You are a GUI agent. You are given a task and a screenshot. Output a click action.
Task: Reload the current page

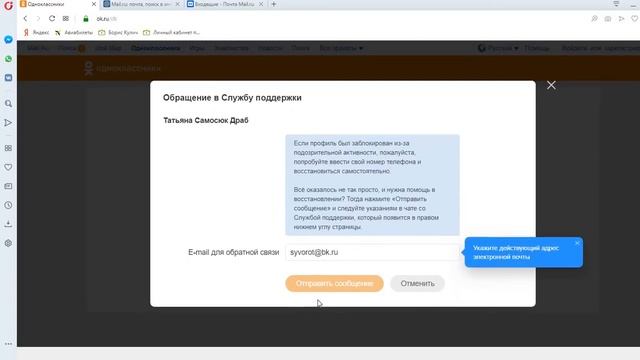tap(52, 18)
